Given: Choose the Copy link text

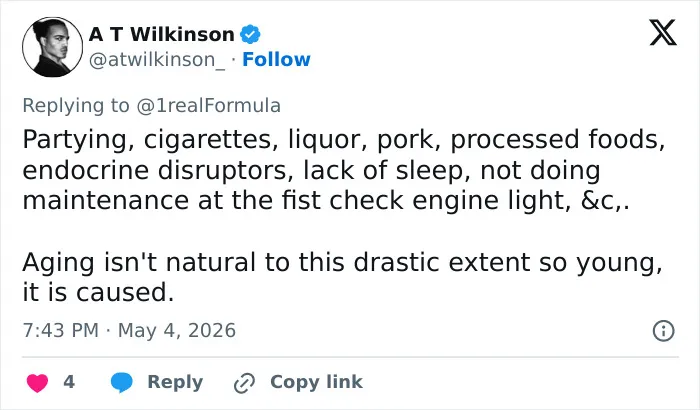Looking at the screenshot, I should pos(317,382).
